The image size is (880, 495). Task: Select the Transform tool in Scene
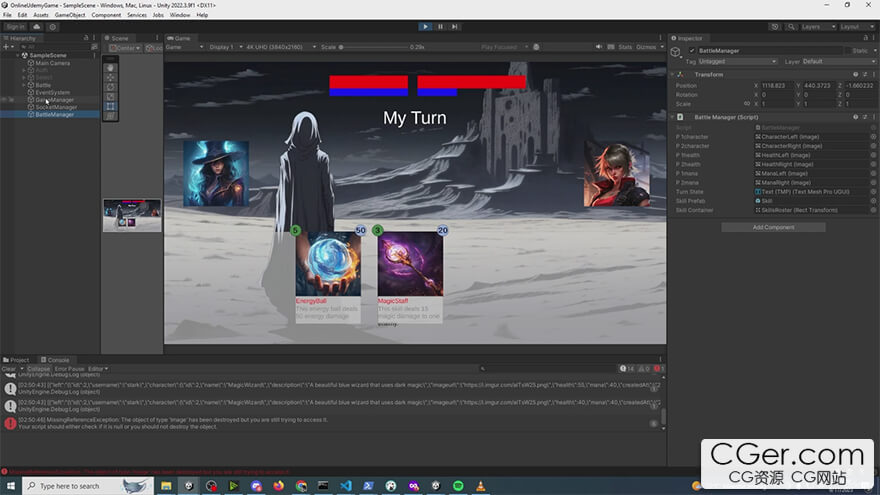111,116
